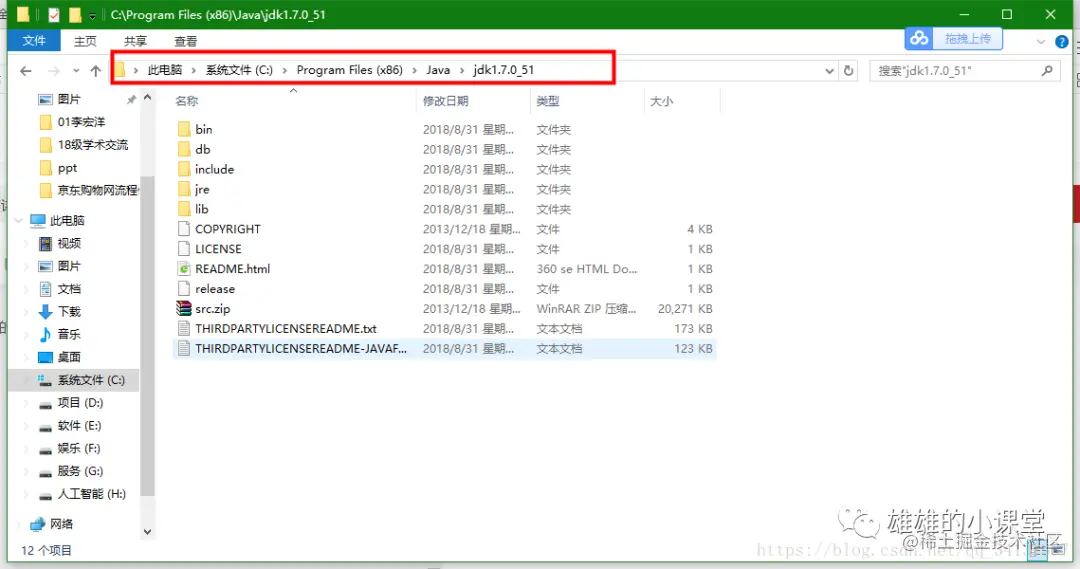Expand the 项目 (D:) drive node
The image size is (1080, 569).
coord(26,402)
